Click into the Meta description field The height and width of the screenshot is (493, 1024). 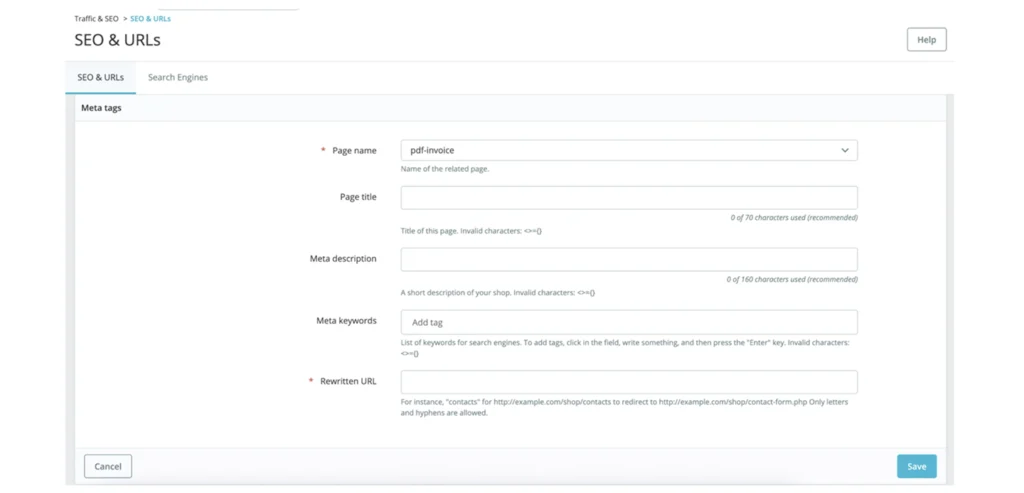coord(629,259)
